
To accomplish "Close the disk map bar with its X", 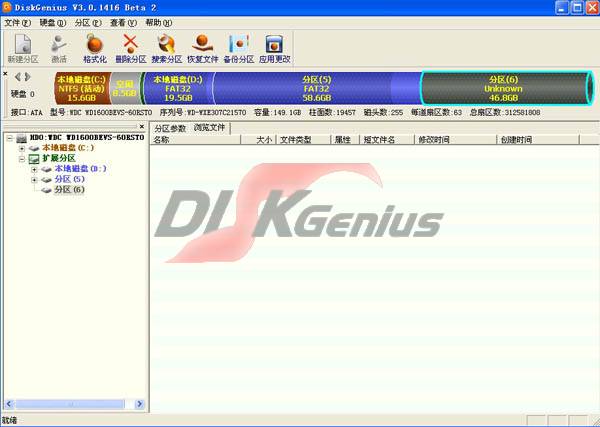I will click(x=5, y=73).
